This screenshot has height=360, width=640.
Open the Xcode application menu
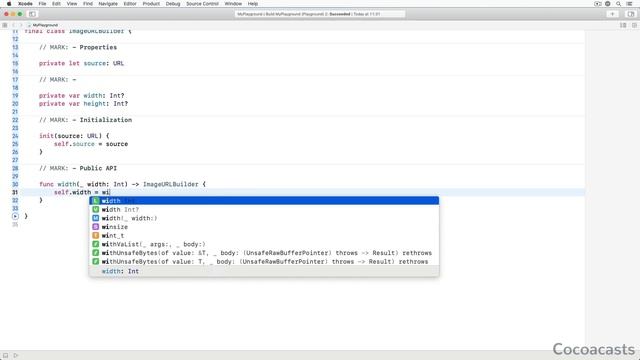coord(25,4)
